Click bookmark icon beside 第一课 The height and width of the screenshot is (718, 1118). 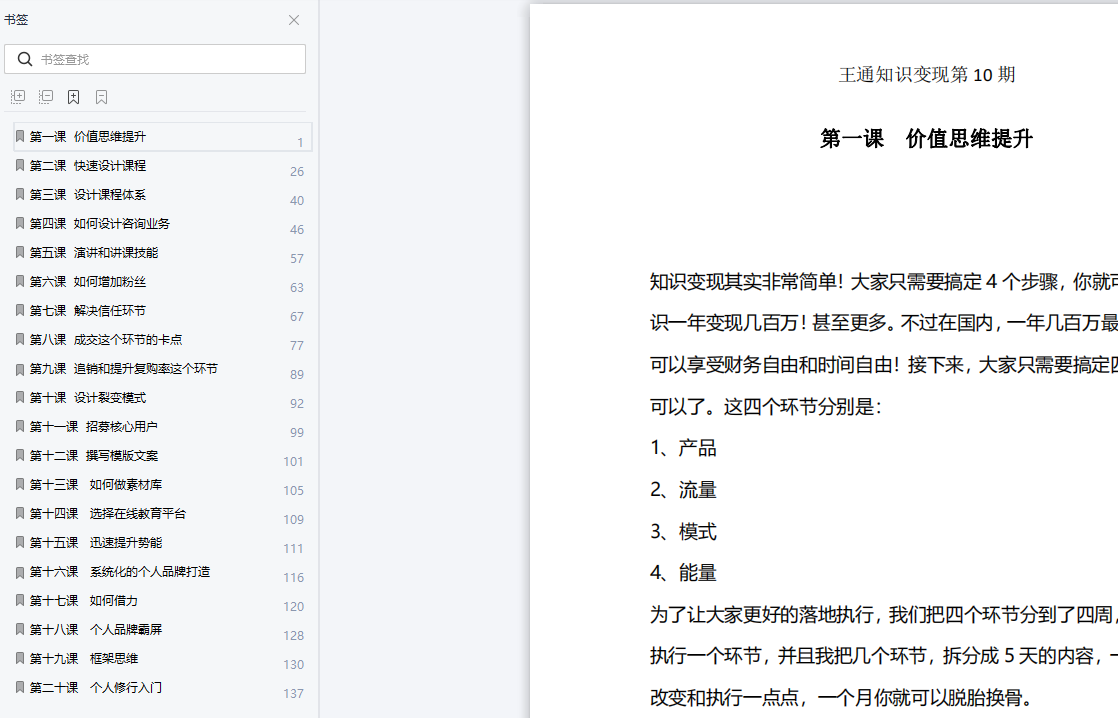click(20, 136)
